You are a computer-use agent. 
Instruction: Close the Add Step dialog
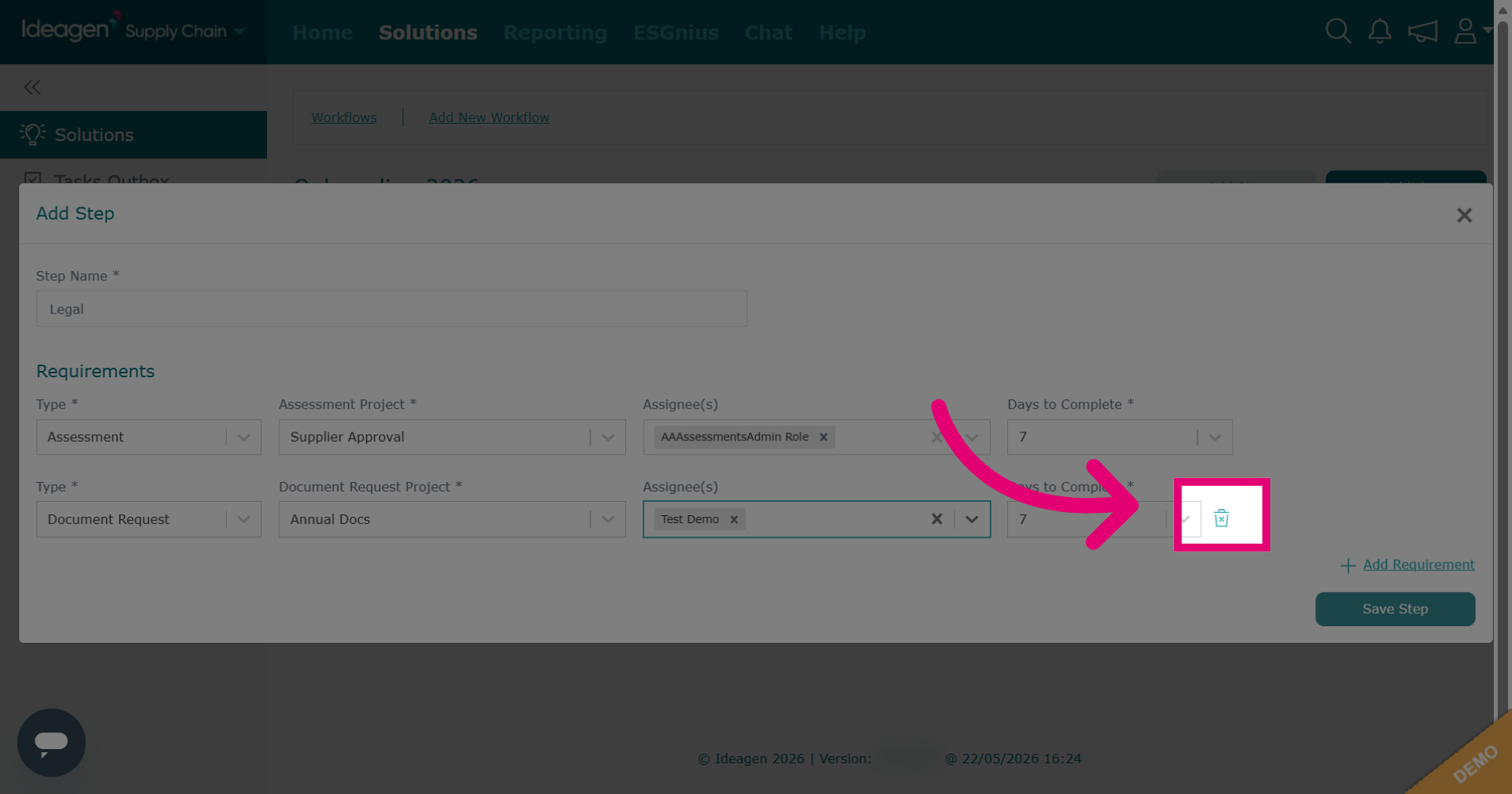(1464, 215)
